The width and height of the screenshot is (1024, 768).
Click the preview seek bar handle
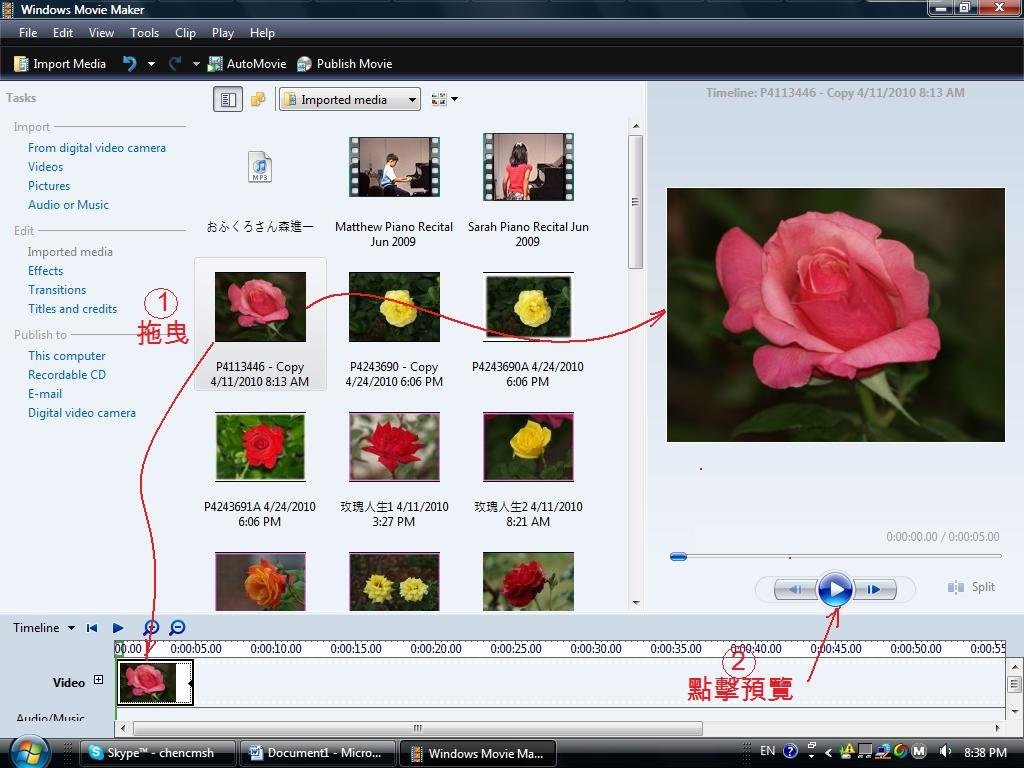(679, 556)
